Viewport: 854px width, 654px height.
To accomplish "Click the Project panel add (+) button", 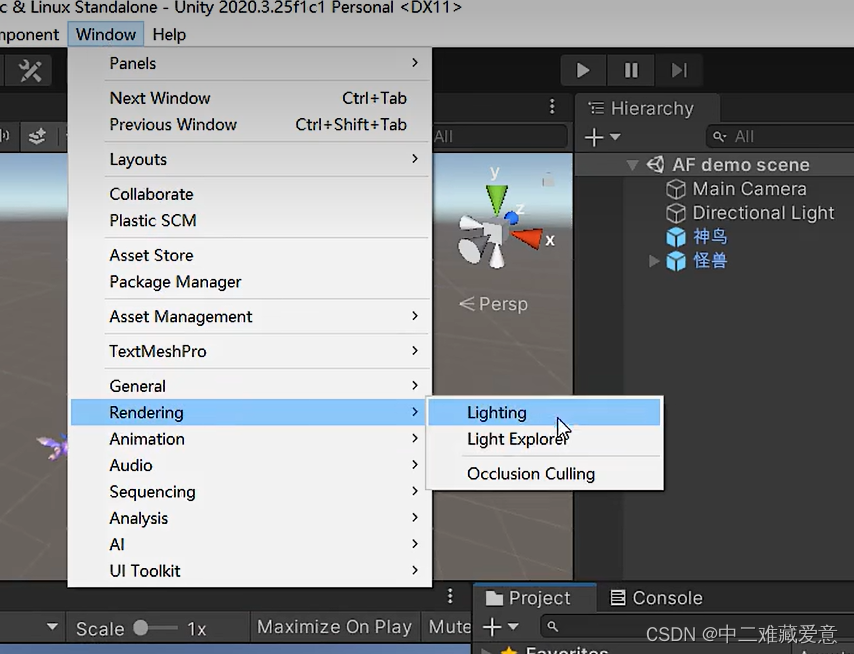I will tap(492, 627).
